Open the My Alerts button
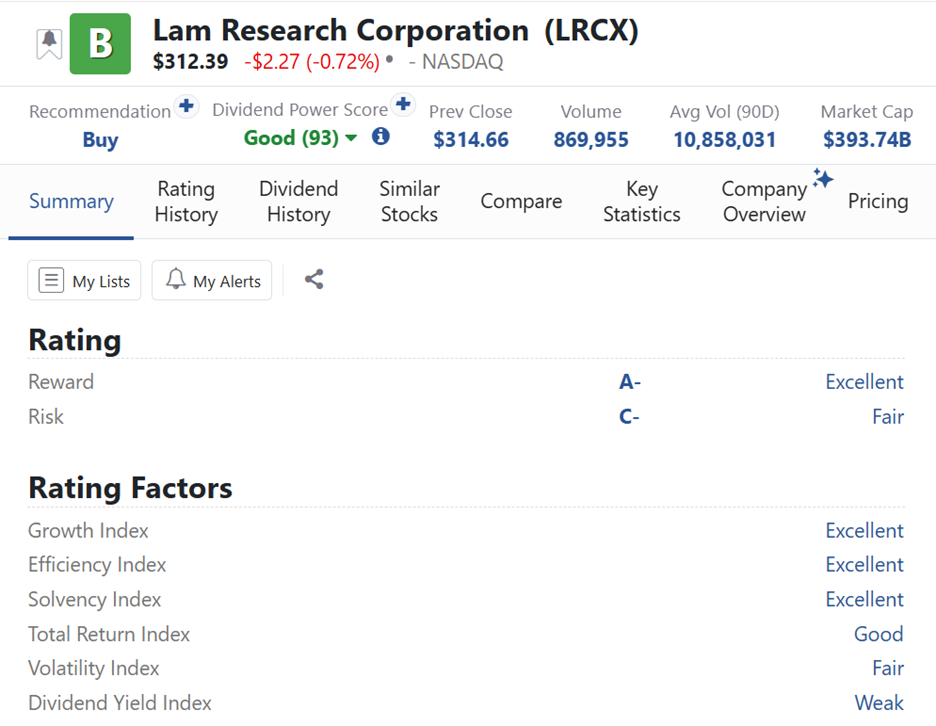 pos(212,280)
